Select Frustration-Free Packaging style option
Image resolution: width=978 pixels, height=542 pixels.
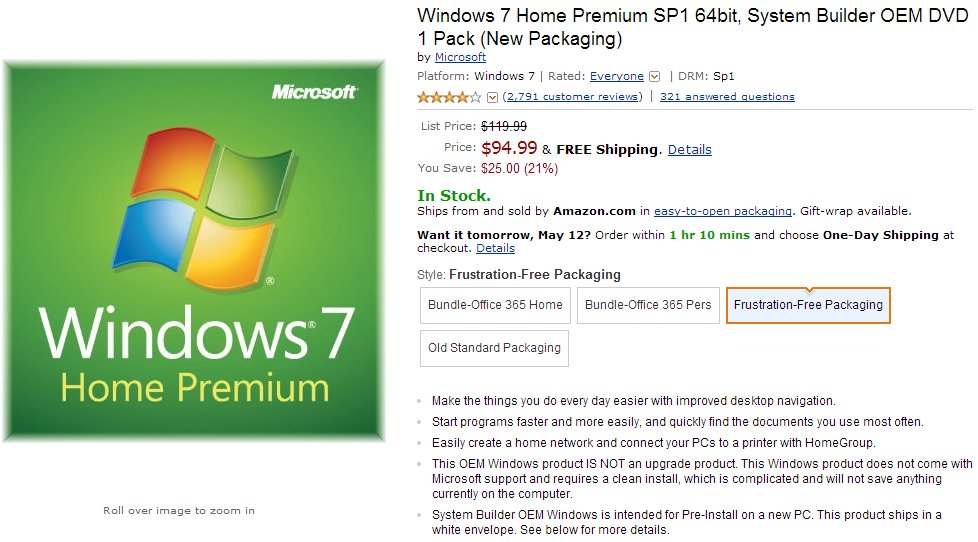(x=808, y=305)
